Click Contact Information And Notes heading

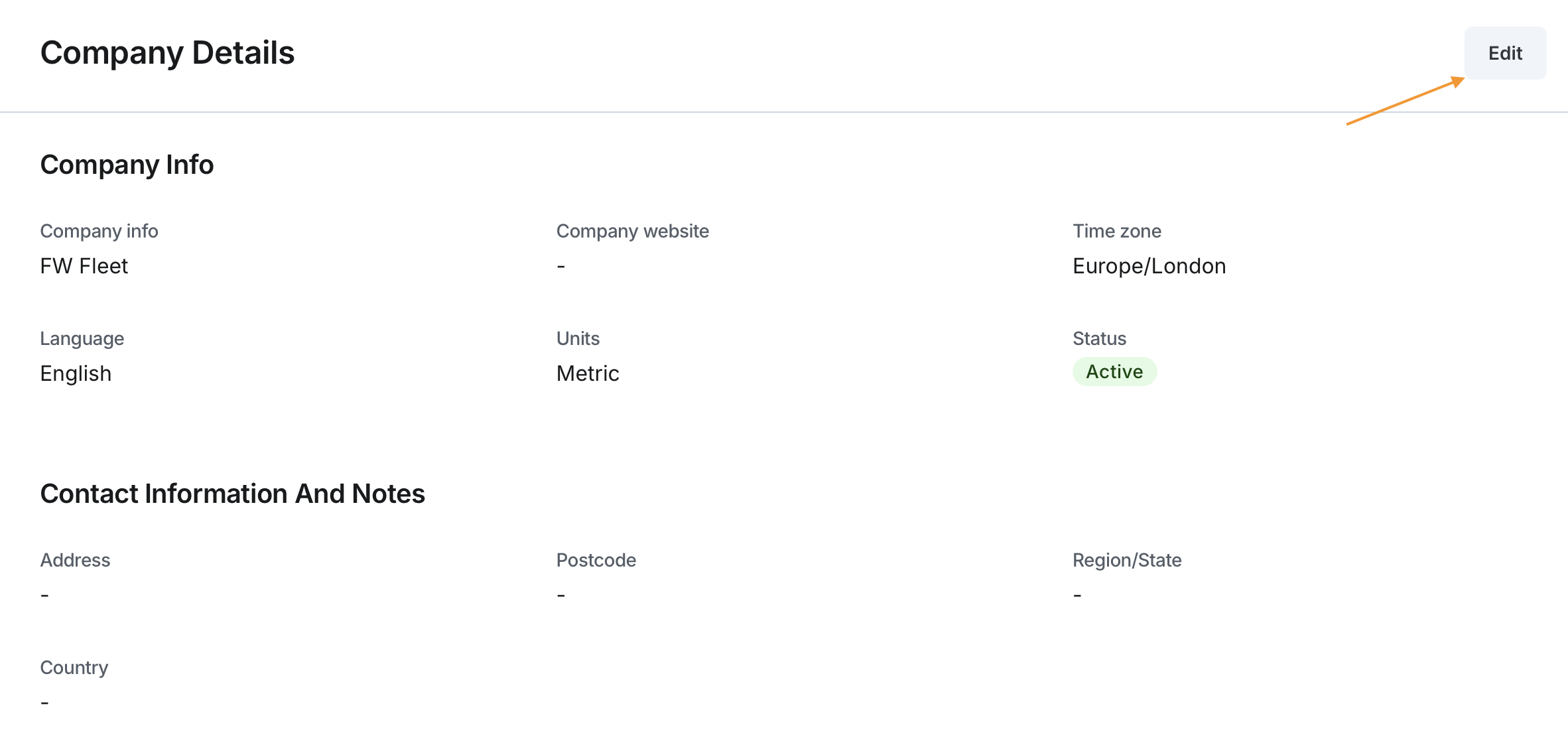[232, 494]
